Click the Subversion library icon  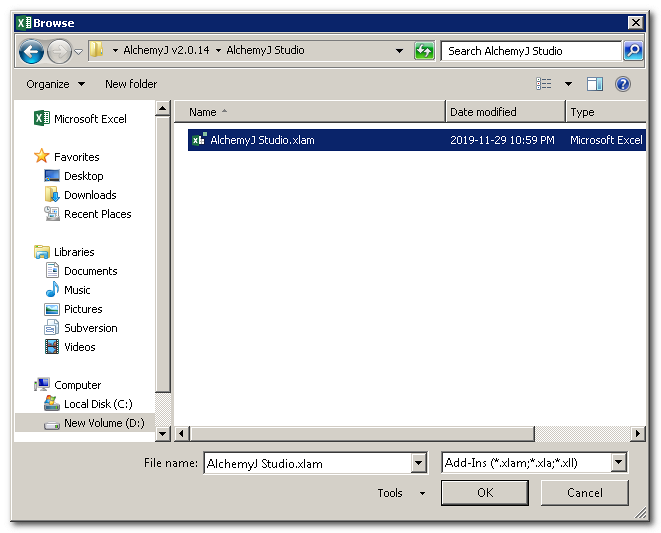pos(52,327)
